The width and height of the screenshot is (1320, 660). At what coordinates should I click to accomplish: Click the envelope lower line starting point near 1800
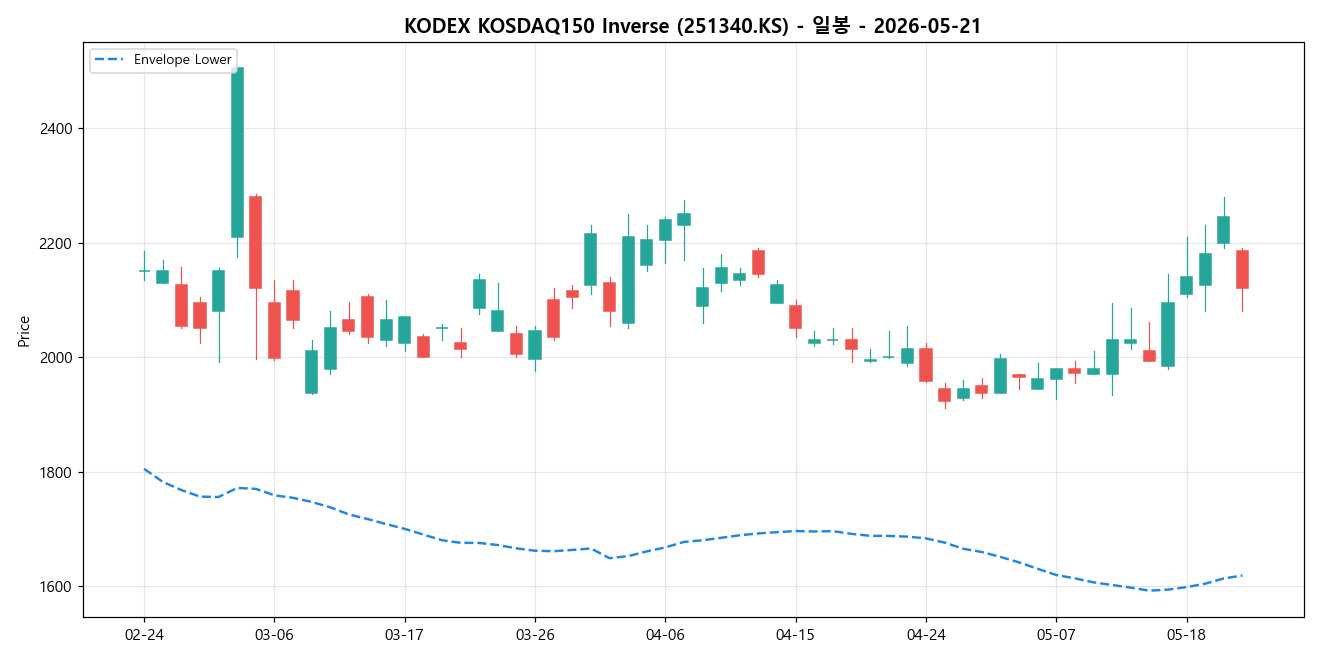(x=144, y=468)
